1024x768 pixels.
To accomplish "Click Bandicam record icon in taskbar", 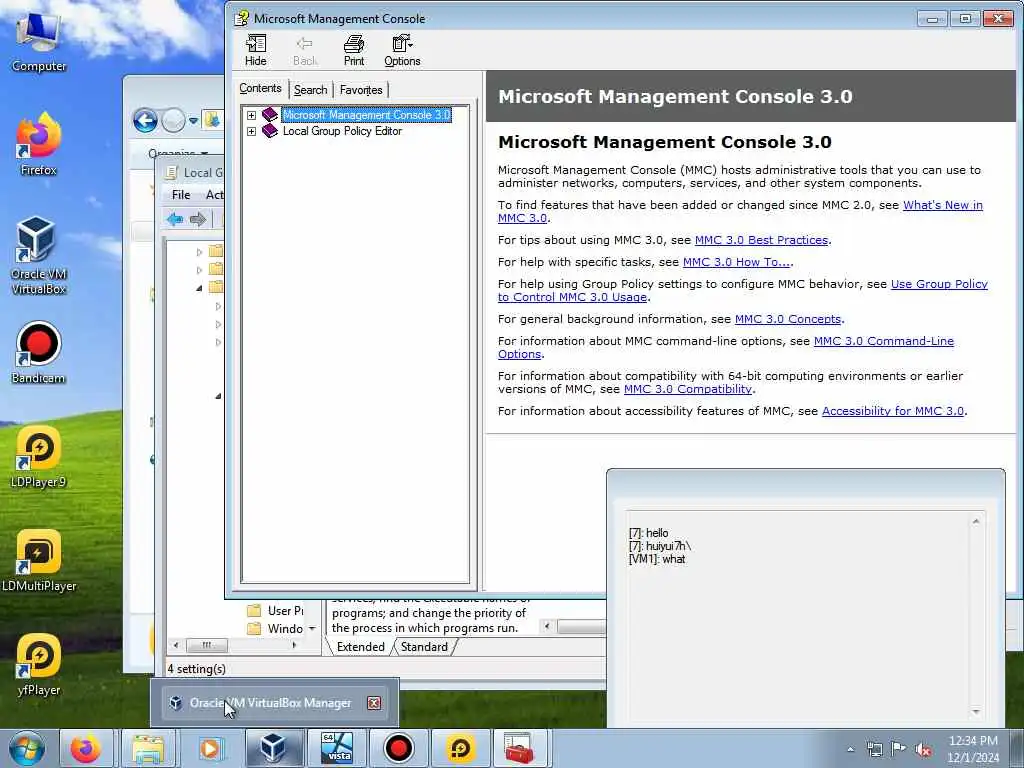I will [398, 748].
